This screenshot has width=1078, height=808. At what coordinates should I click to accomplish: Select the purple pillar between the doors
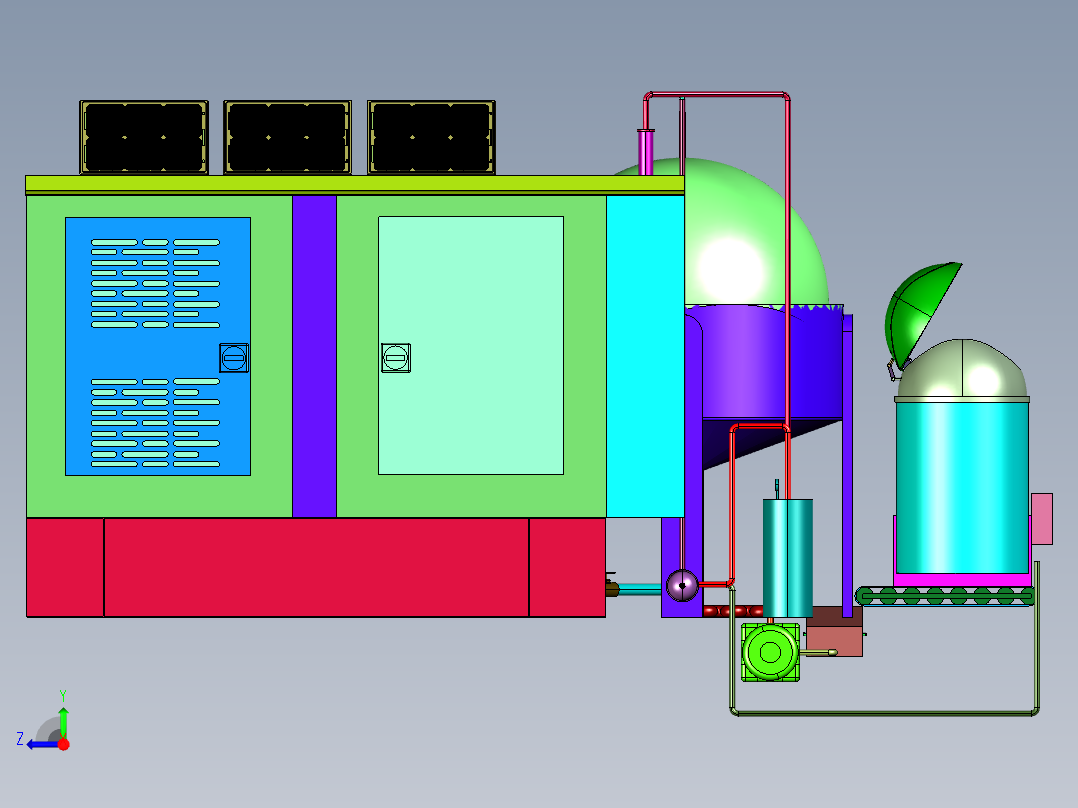(314, 356)
